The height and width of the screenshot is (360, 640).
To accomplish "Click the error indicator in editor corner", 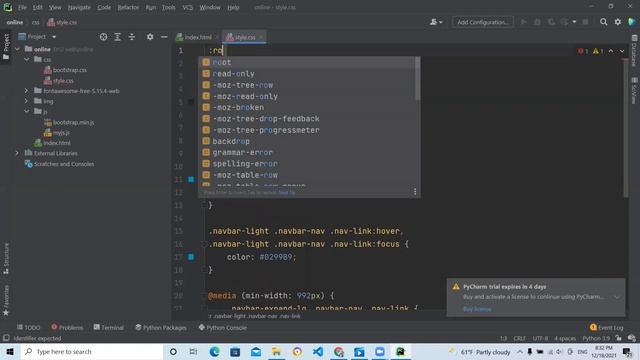I will (x=583, y=51).
